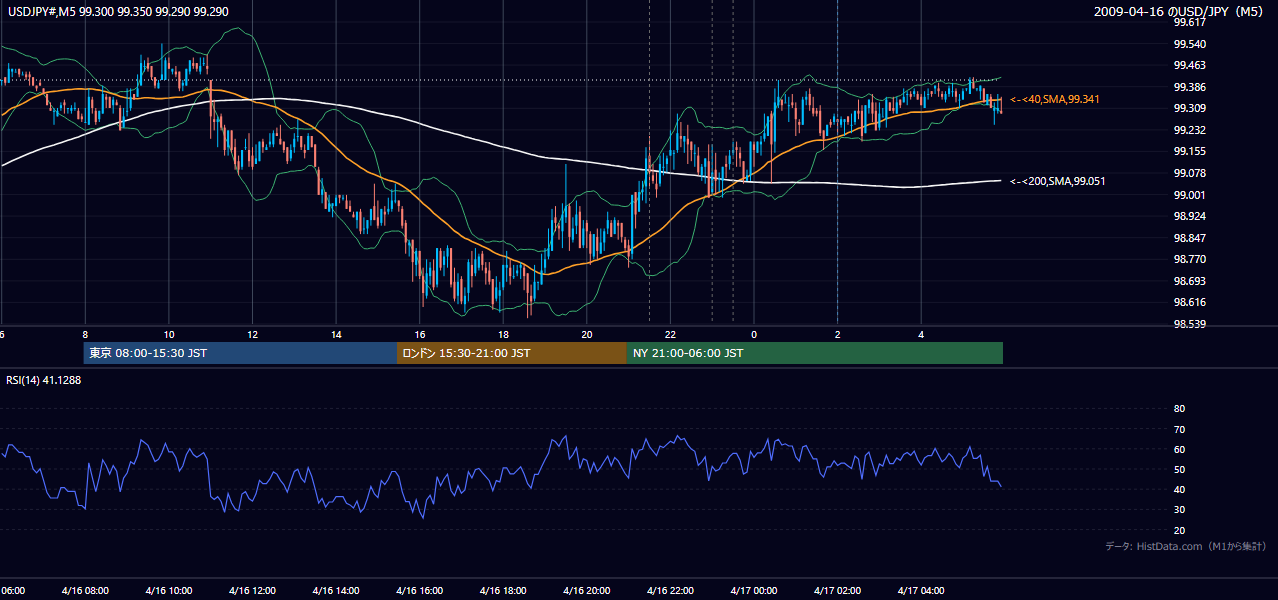Click the 4/16 14:00 time axis label
Screen dimensions: 1278x600
336,591
